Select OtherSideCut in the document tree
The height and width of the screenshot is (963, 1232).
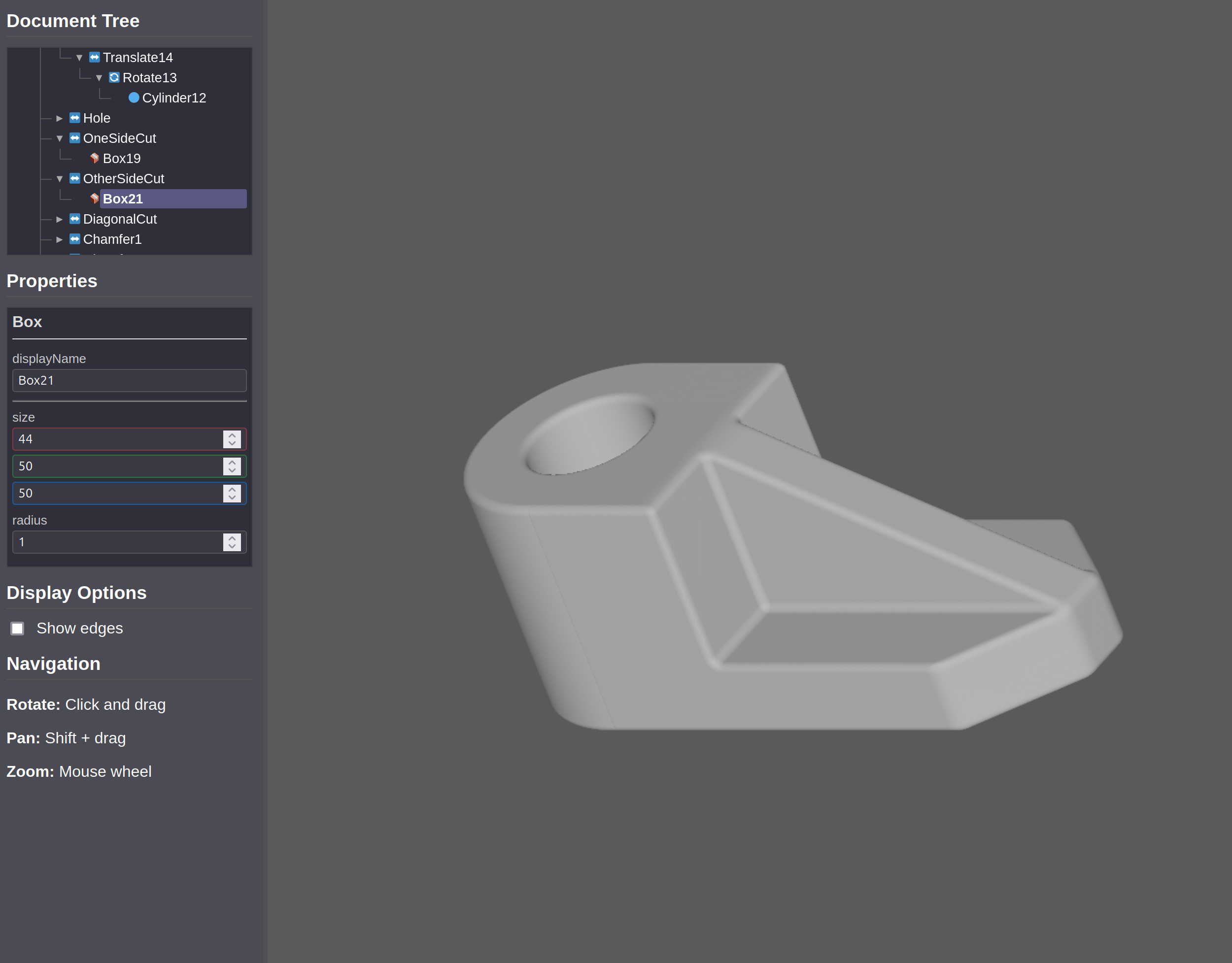tap(124, 179)
